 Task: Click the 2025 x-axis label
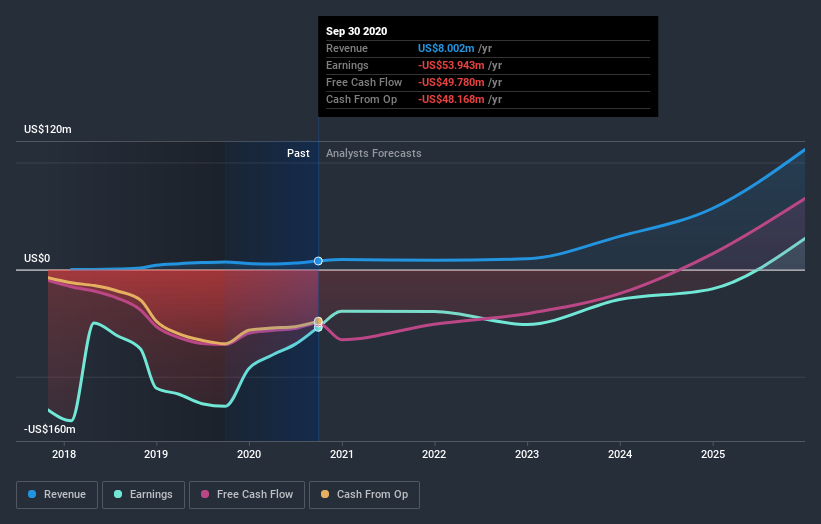713,454
